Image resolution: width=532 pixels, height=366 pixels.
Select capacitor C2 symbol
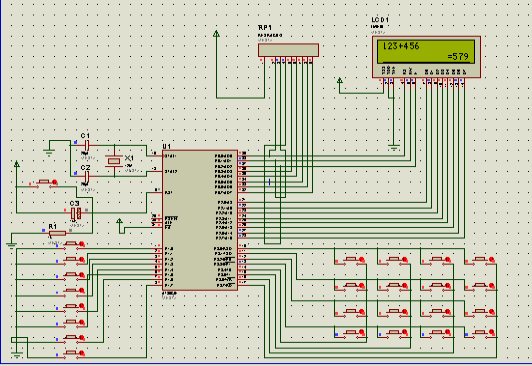point(87,177)
